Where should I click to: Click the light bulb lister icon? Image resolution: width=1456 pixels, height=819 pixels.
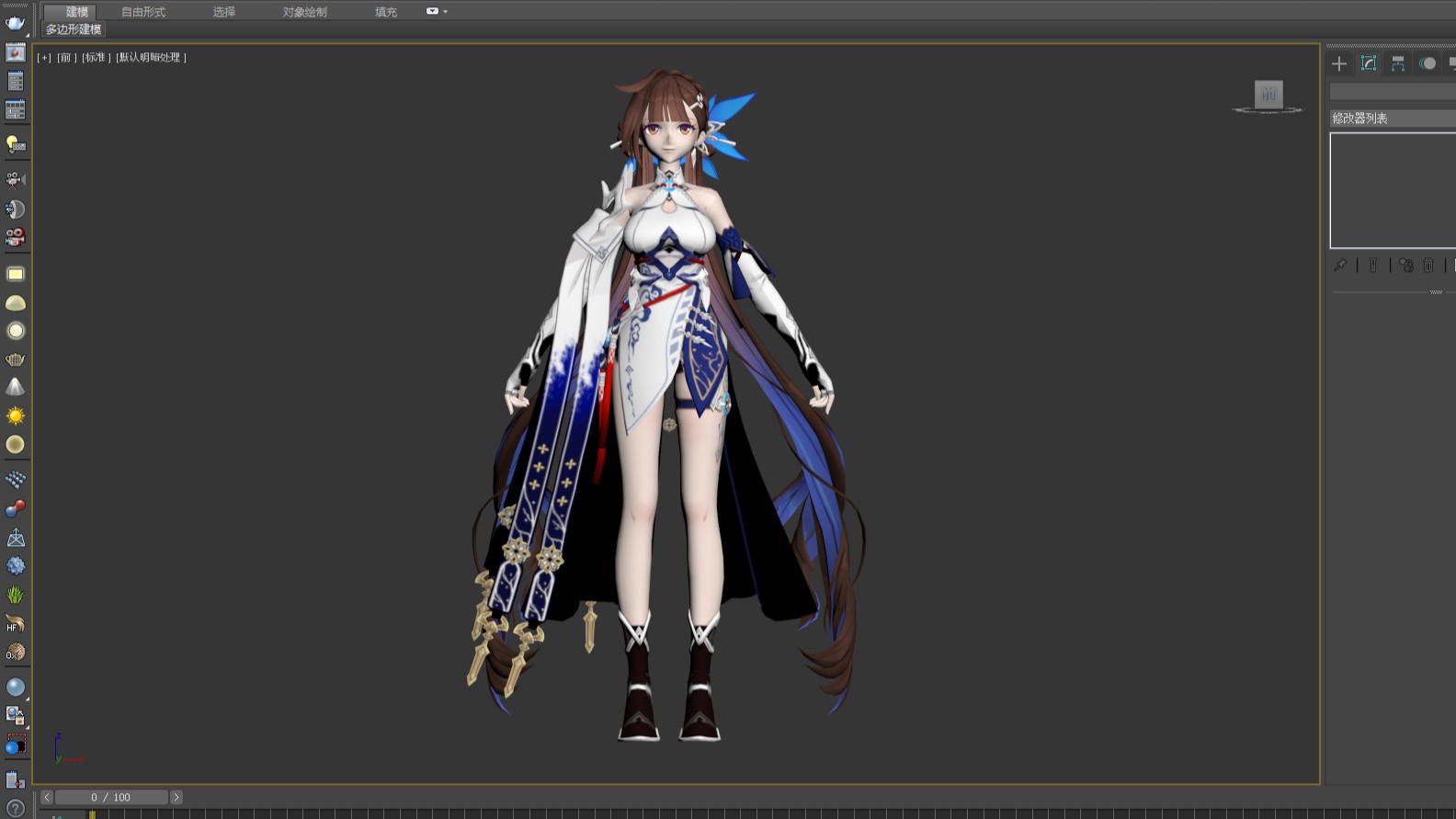pyautogui.click(x=16, y=144)
